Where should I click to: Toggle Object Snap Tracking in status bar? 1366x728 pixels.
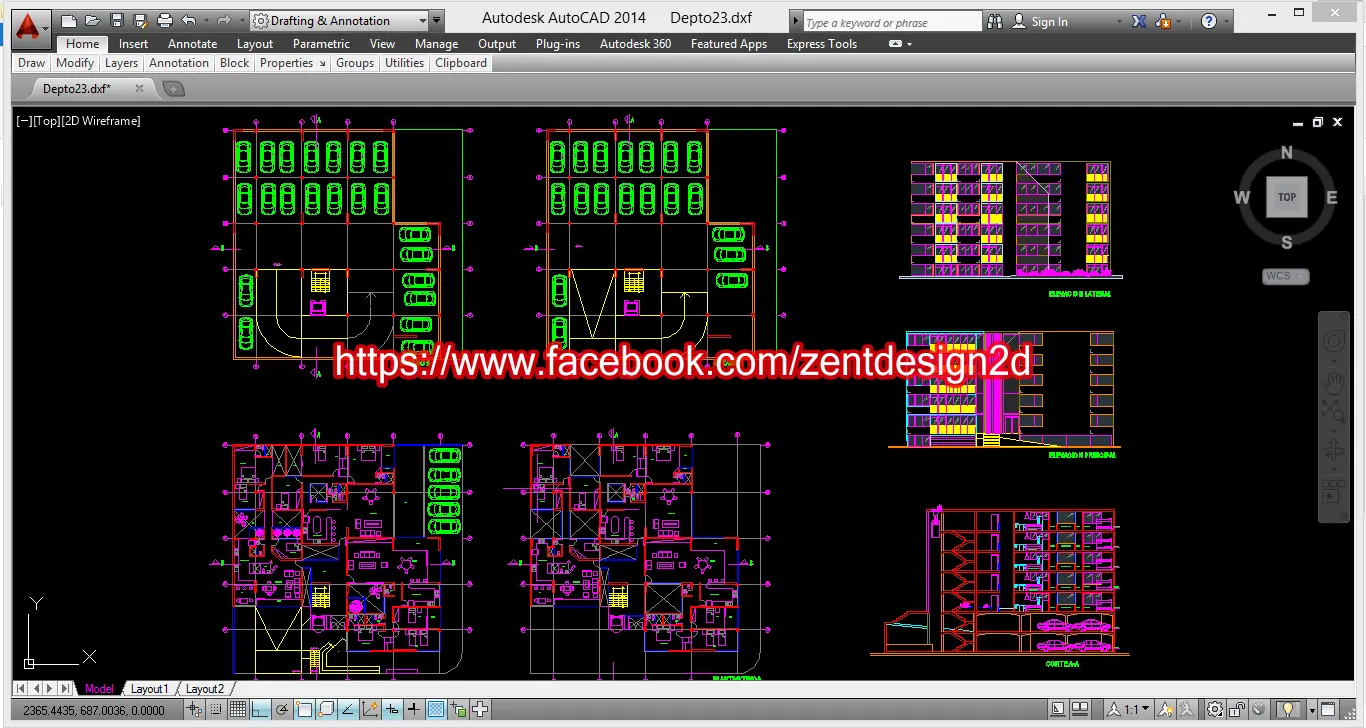pos(349,710)
